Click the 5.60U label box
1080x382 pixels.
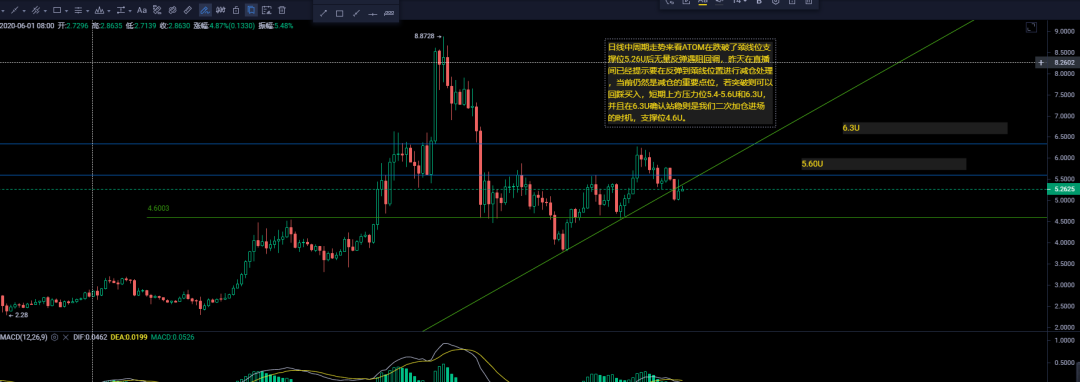pyautogui.click(x=883, y=164)
